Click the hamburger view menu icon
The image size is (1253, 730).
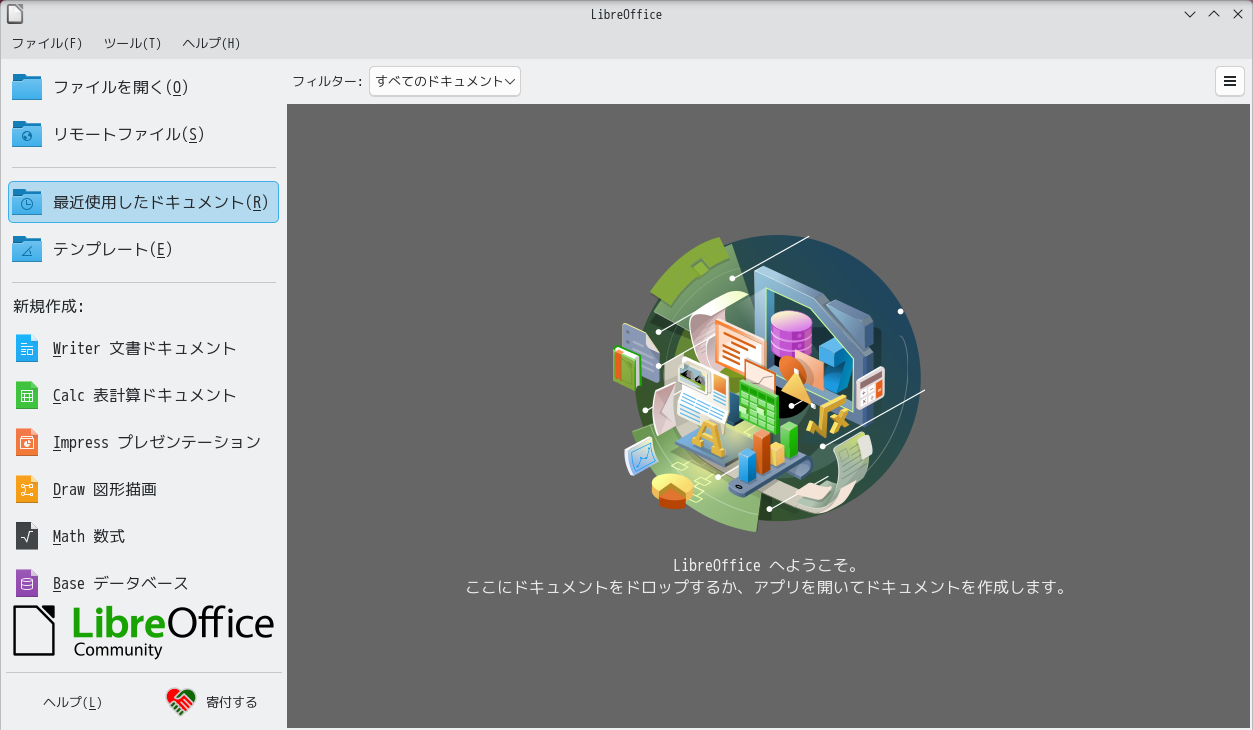(1229, 81)
